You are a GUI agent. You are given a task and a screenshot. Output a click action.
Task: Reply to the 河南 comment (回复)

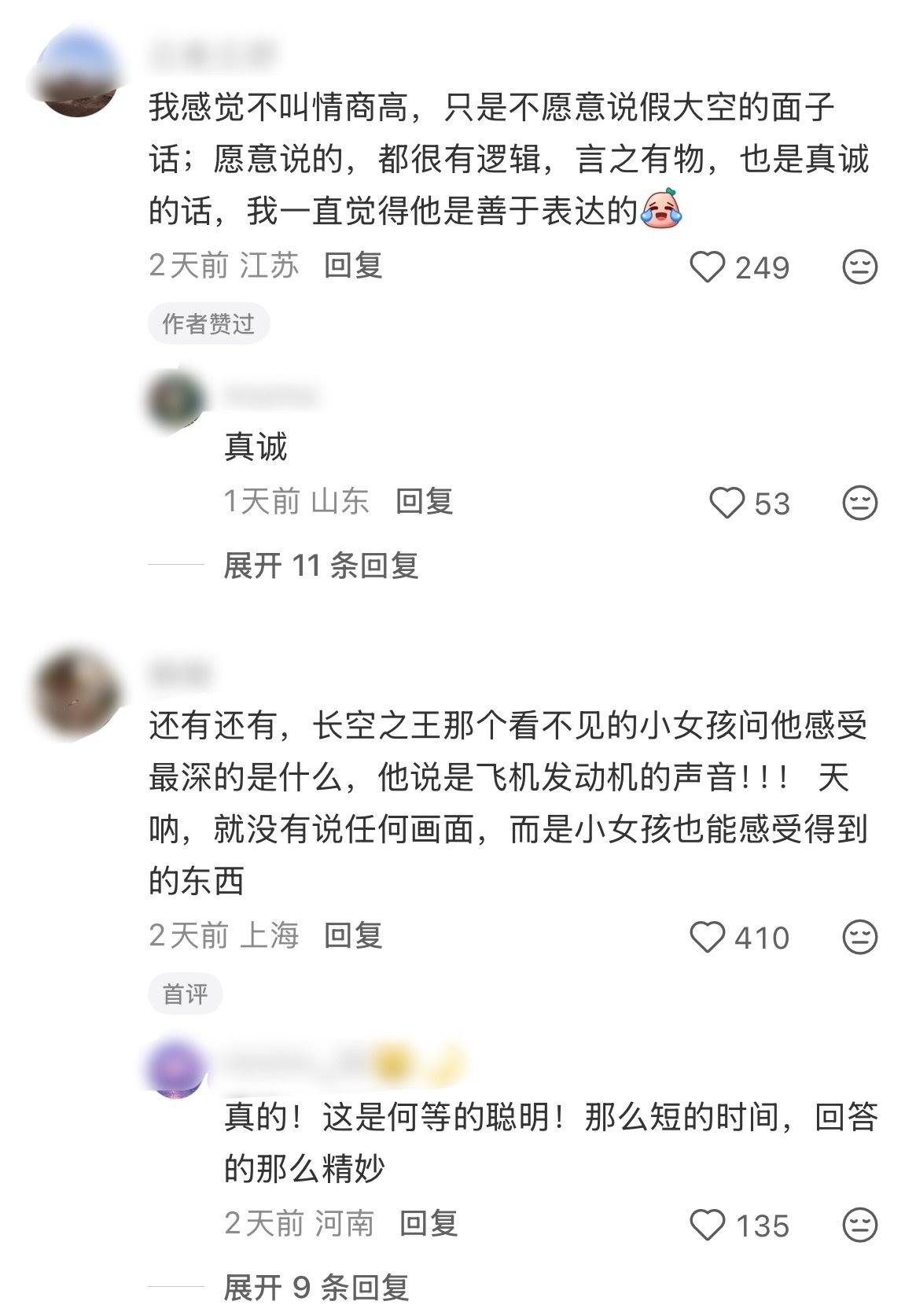429,1223
